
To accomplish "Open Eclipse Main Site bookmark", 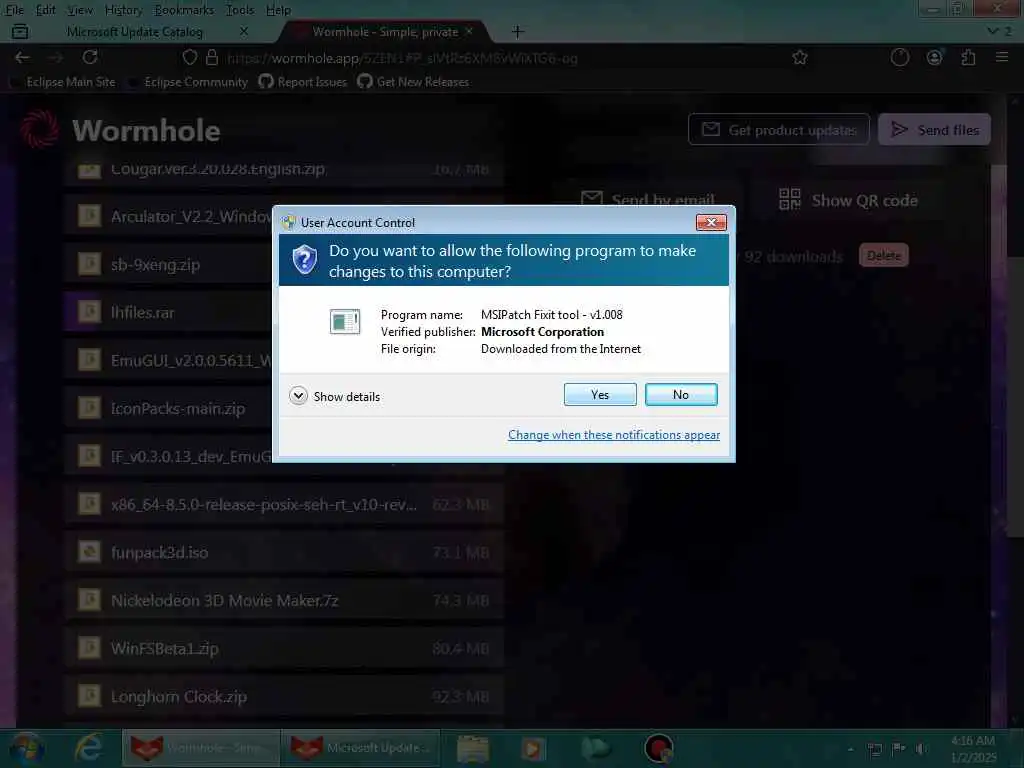I will point(63,82).
